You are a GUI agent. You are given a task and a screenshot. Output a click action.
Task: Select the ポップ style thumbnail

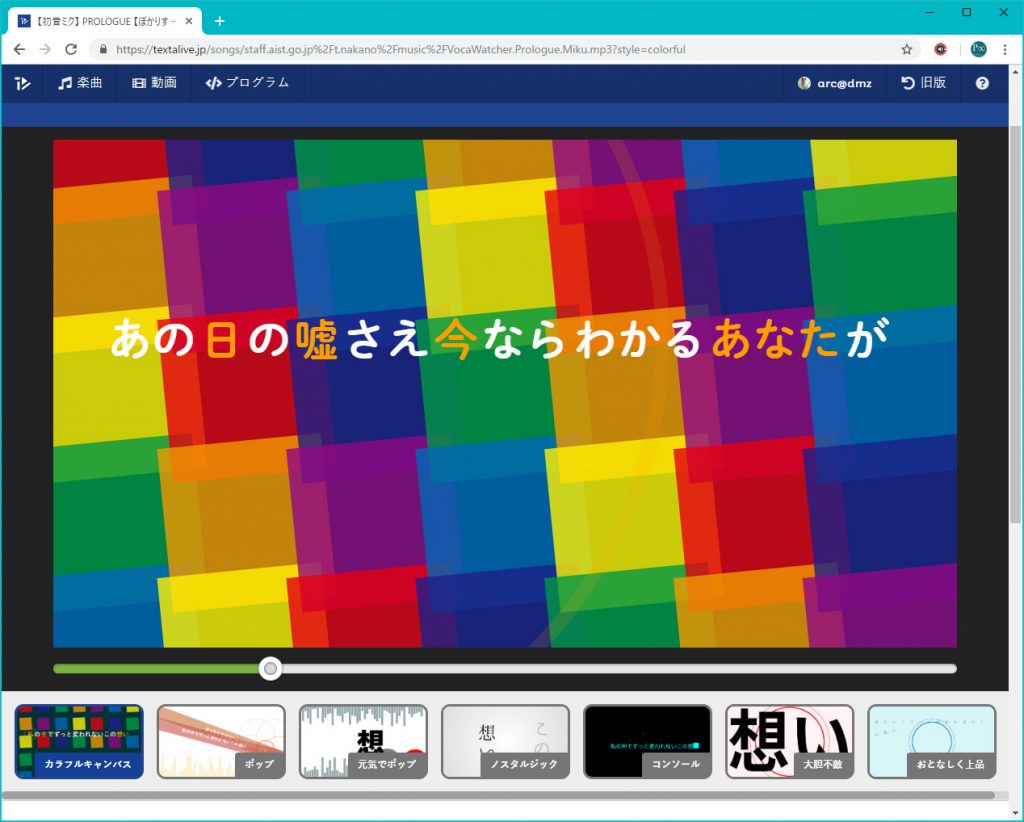pyautogui.click(x=221, y=741)
